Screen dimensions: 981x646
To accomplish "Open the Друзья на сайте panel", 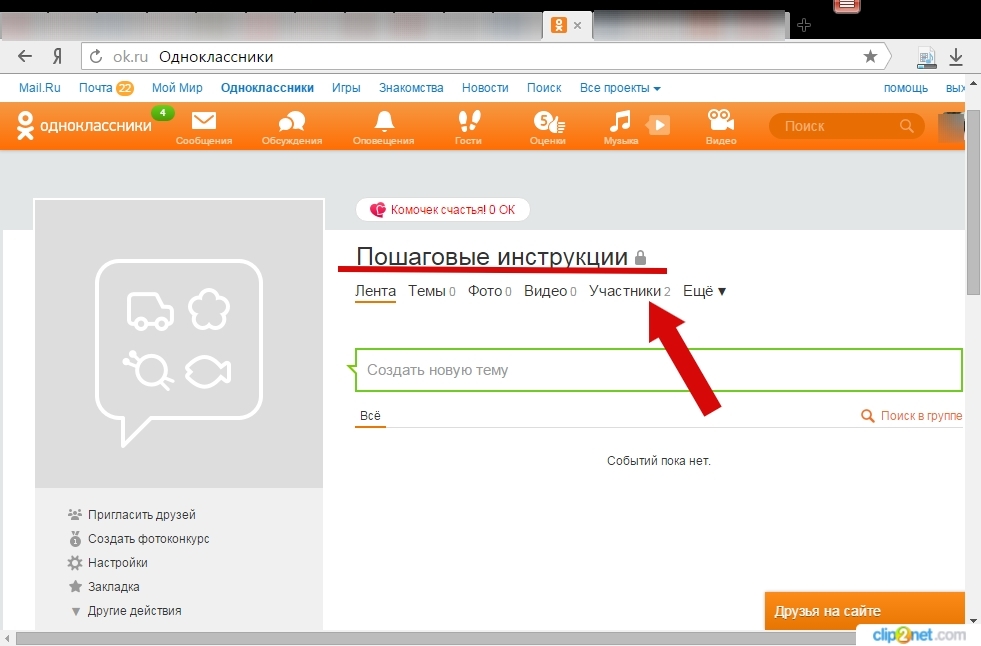I will click(865, 611).
